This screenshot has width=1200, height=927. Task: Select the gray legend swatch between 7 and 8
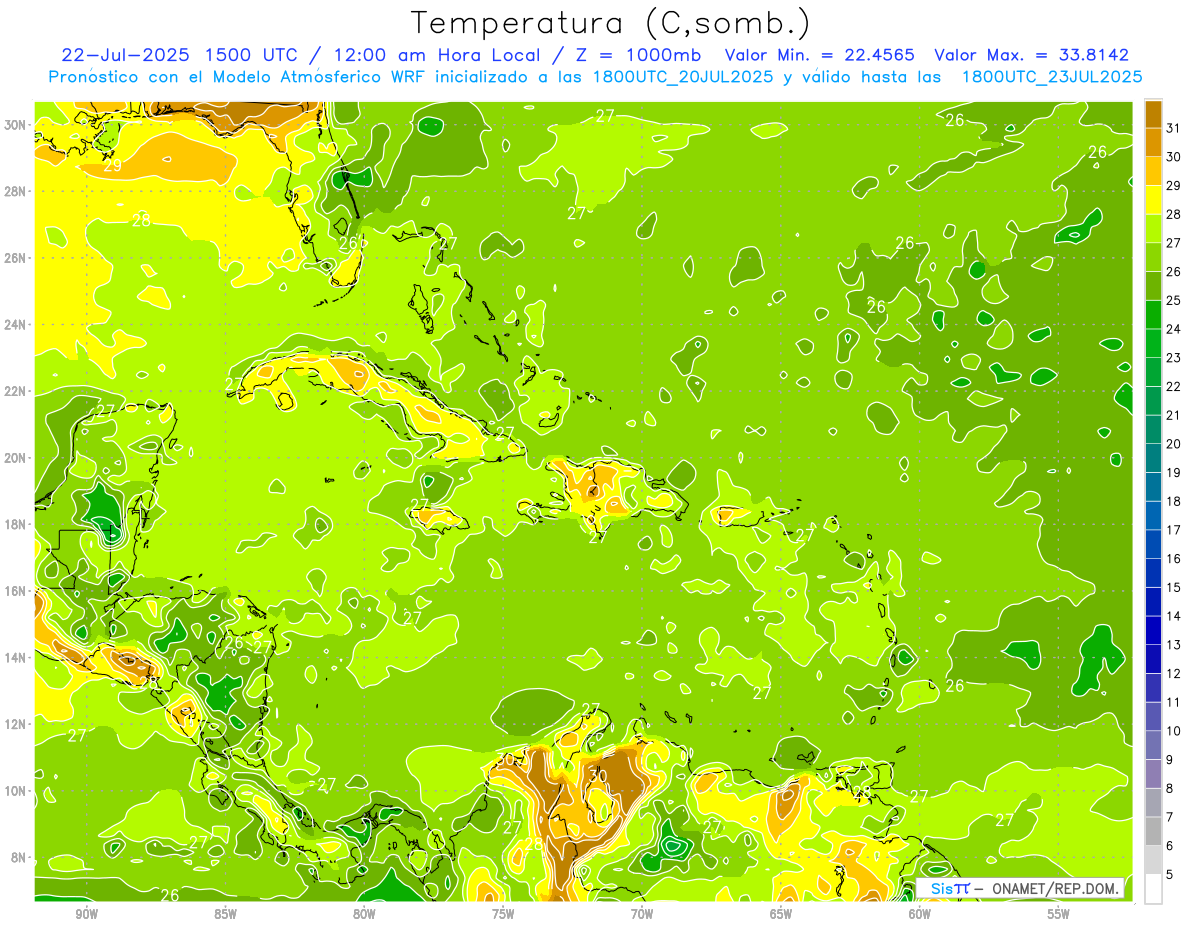(1153, 803)
